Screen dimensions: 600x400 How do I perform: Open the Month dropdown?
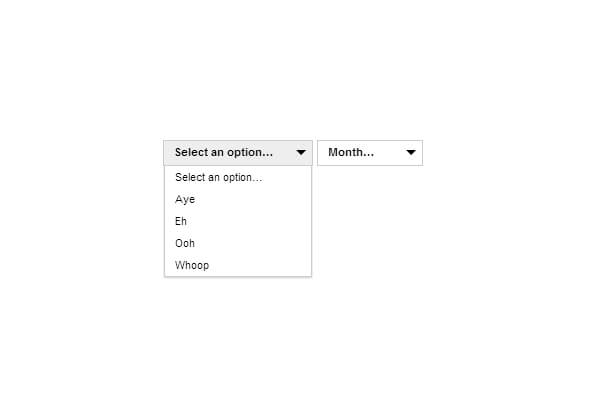[x=370, y=153]
